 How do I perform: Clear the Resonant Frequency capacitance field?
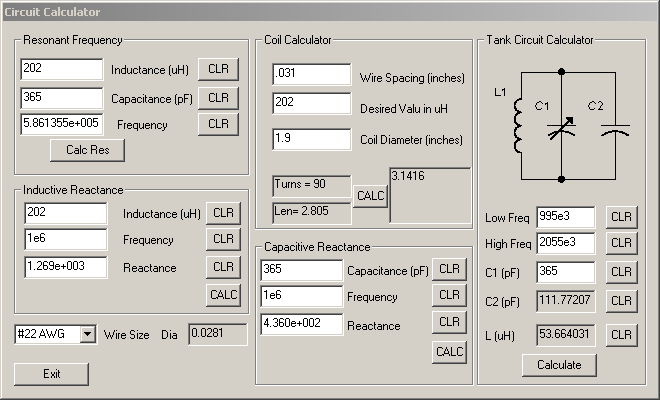[218, 98]
